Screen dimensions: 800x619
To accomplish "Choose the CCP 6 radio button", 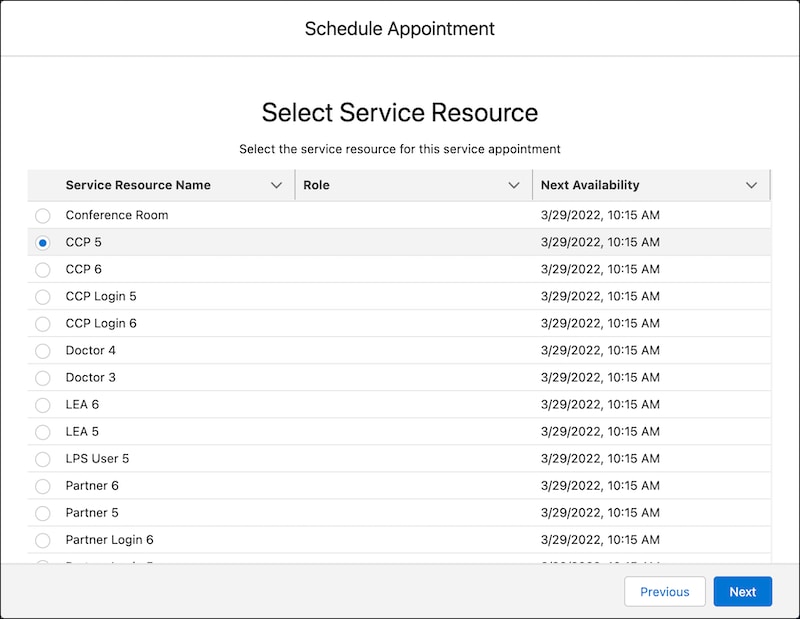I will tap(43, 270).
